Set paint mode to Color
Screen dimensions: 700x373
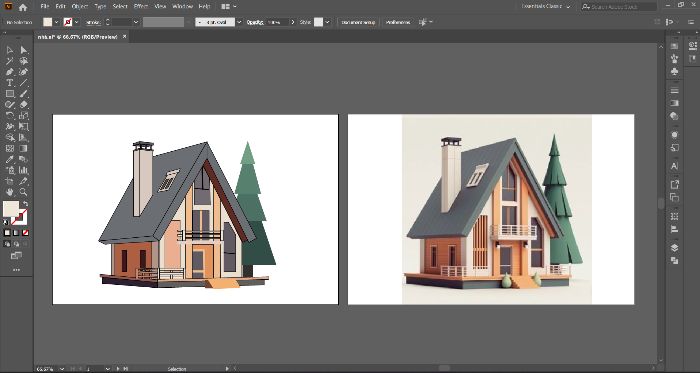[7, 233]
